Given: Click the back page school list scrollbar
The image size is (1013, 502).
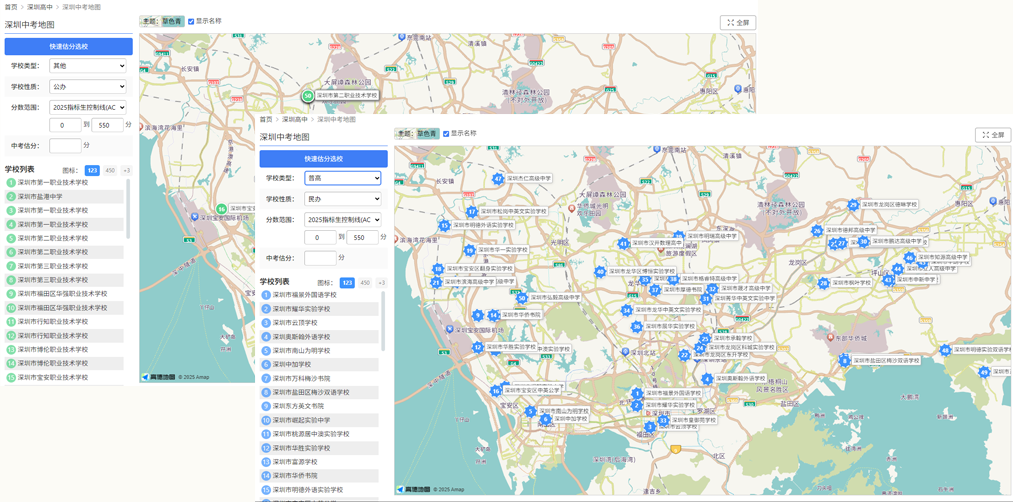Looking at the screenshot, I should [128, 209].
